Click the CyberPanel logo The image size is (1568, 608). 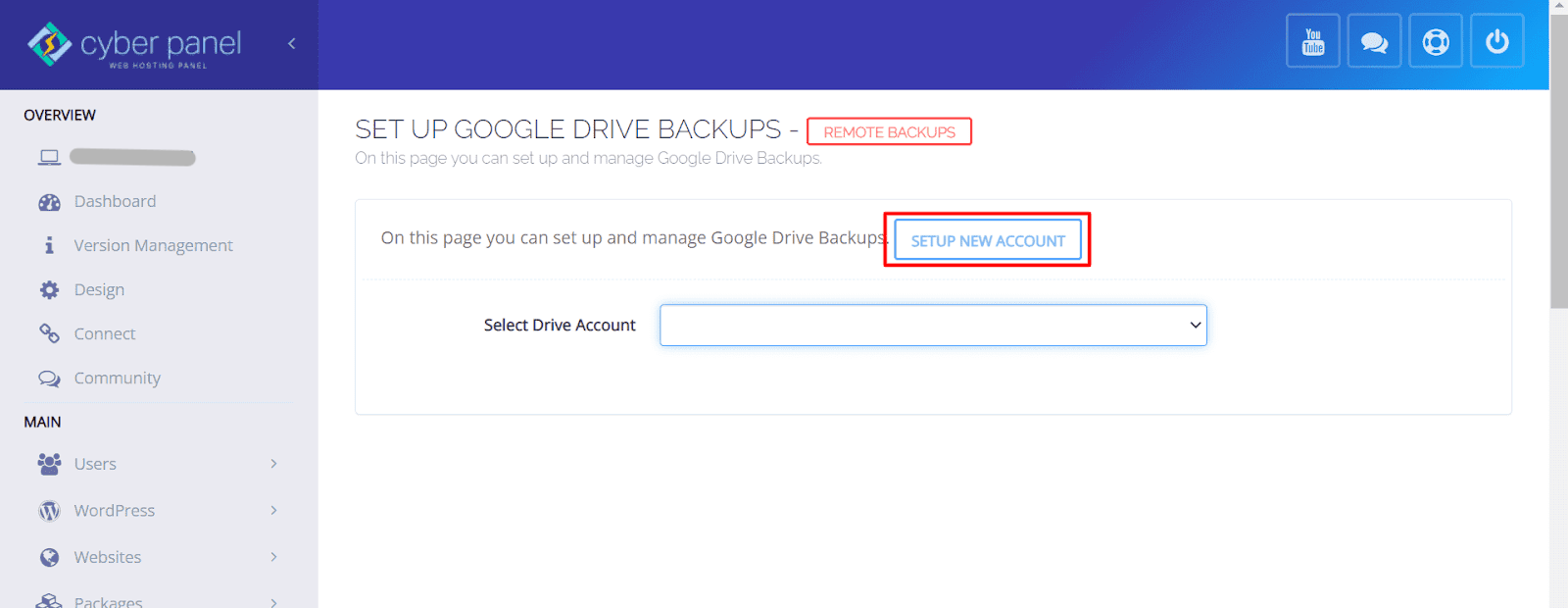click(134, 45)
